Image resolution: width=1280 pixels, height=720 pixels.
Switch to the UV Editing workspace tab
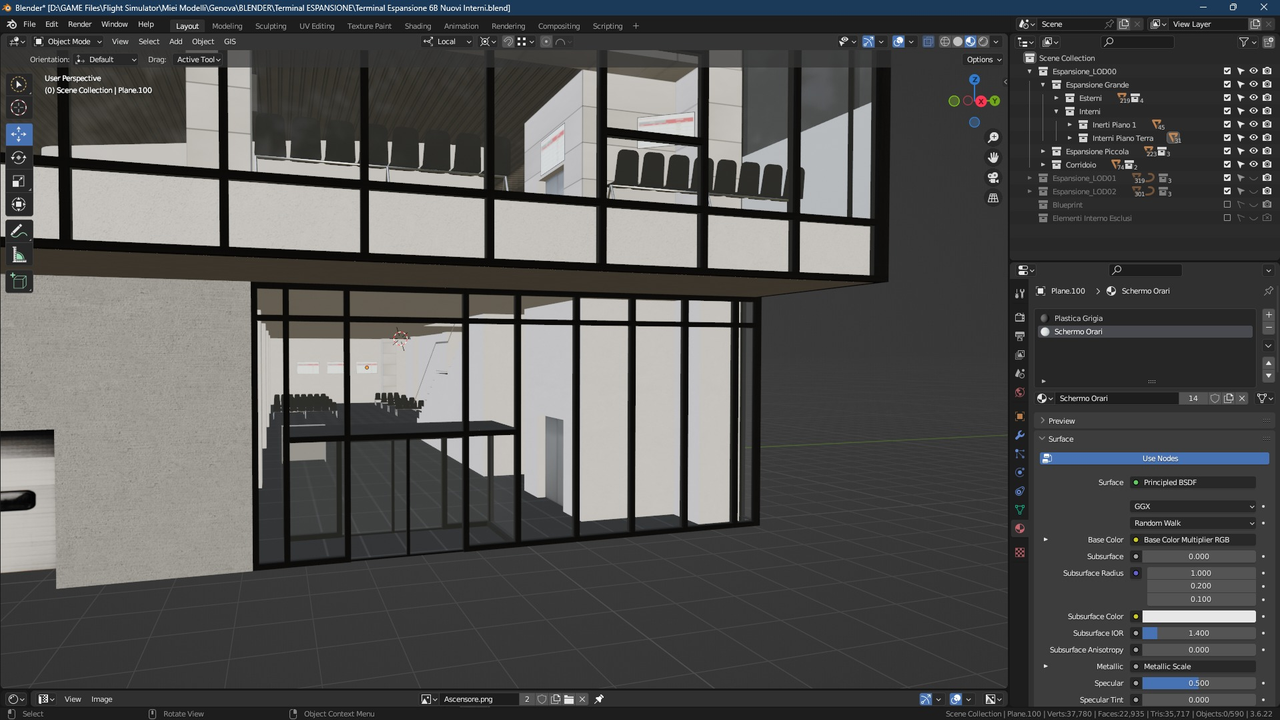[316, 26]
